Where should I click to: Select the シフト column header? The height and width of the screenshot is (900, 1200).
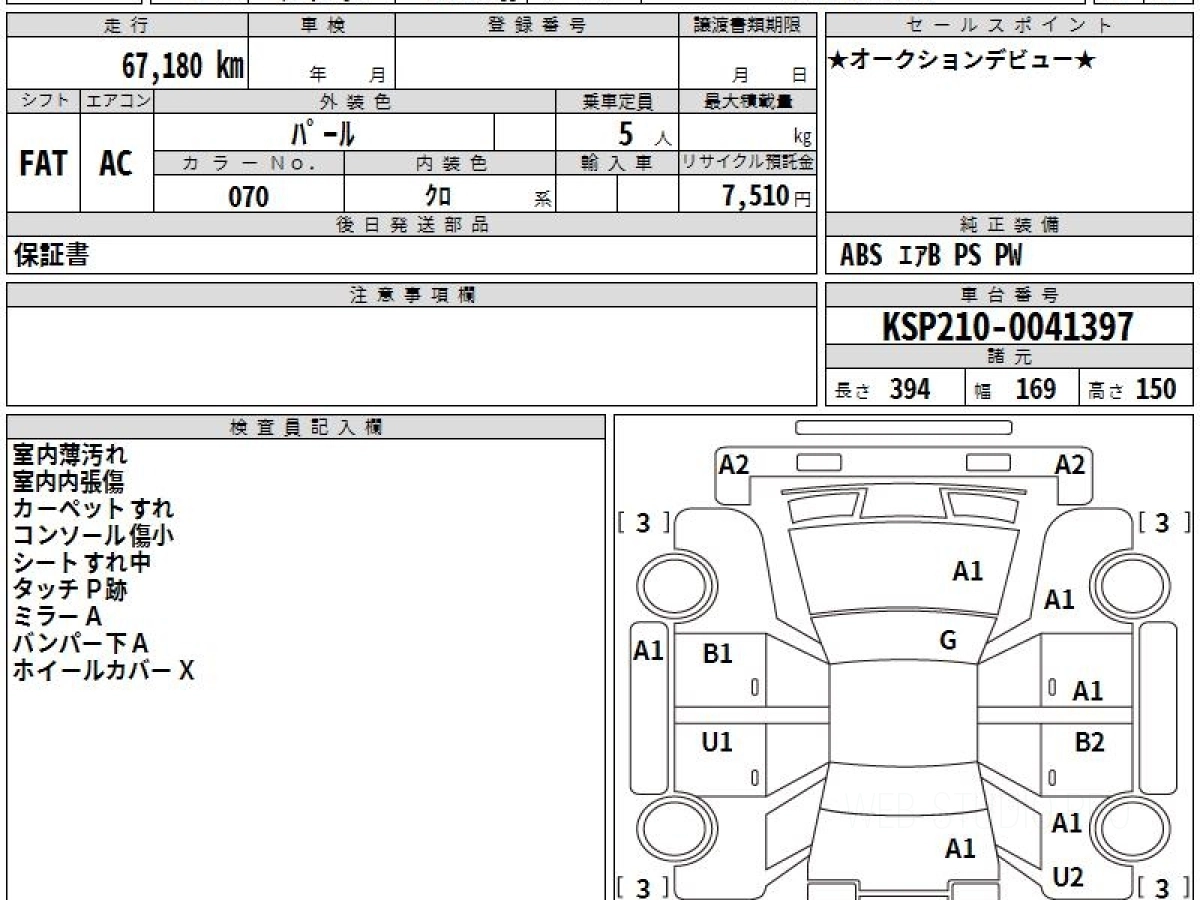[43, 101]
